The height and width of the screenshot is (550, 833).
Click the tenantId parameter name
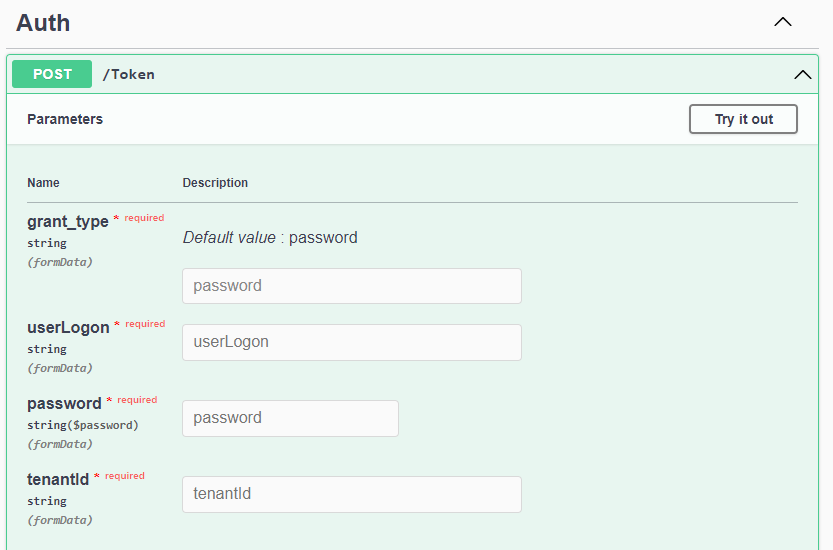pos(58,479)
